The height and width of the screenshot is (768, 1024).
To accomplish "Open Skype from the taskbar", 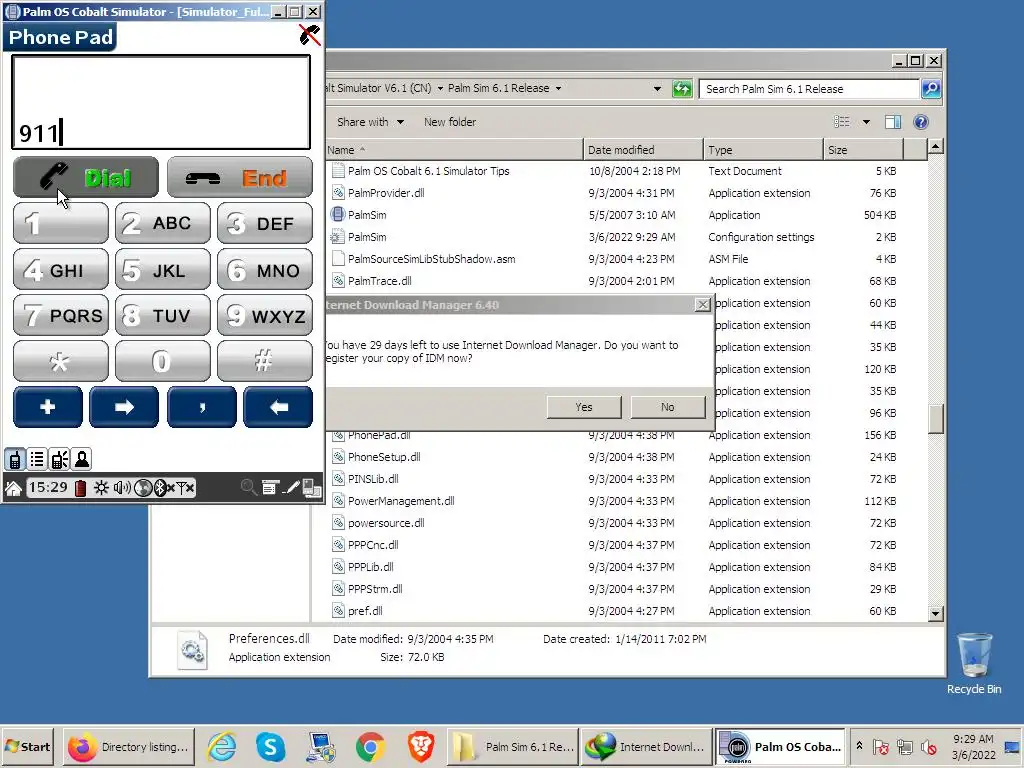I will coord(270,746).
